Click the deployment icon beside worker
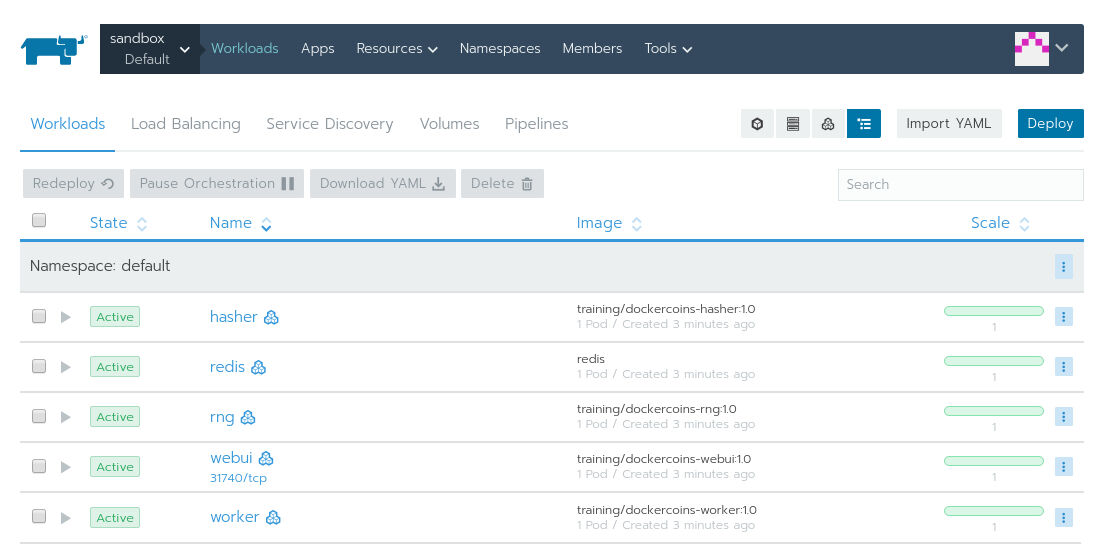 273,518
